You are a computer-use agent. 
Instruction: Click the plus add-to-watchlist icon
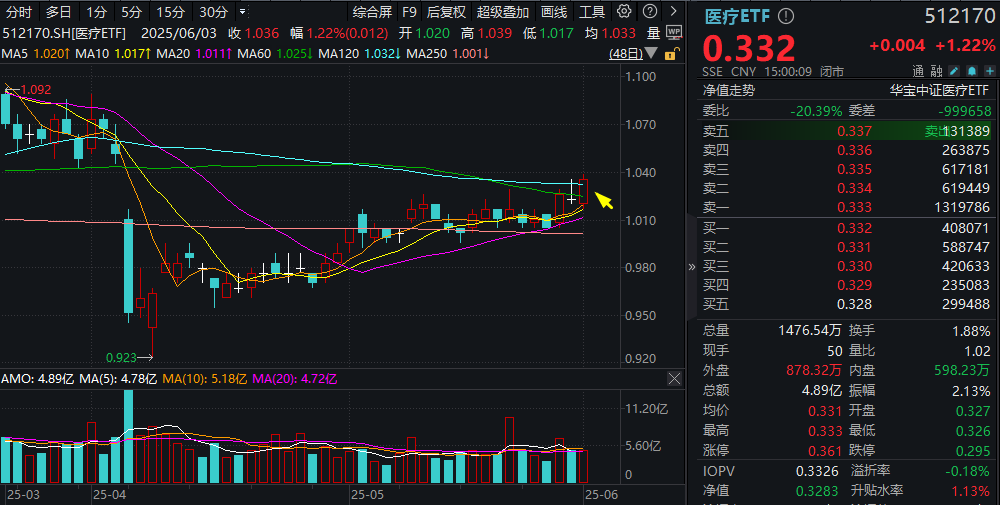(989, 71)
